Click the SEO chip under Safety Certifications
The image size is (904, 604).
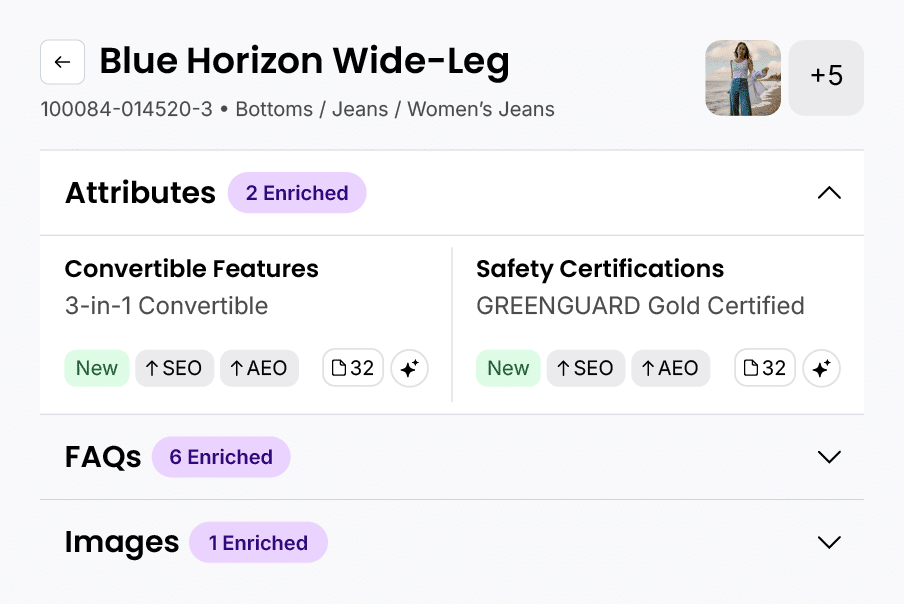[x=586, y=368]
